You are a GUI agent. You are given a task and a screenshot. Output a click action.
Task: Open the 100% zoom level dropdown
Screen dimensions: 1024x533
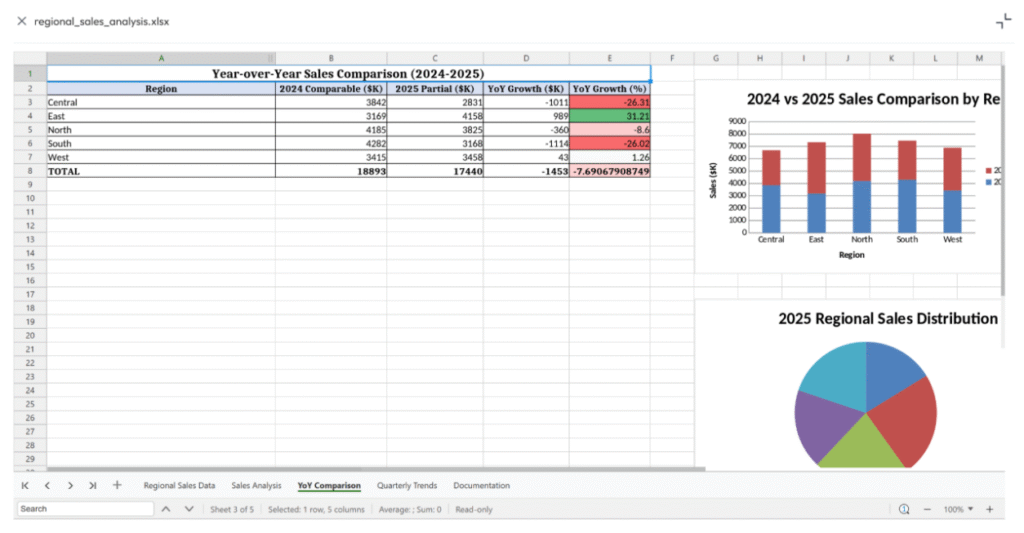coord(958,509)
